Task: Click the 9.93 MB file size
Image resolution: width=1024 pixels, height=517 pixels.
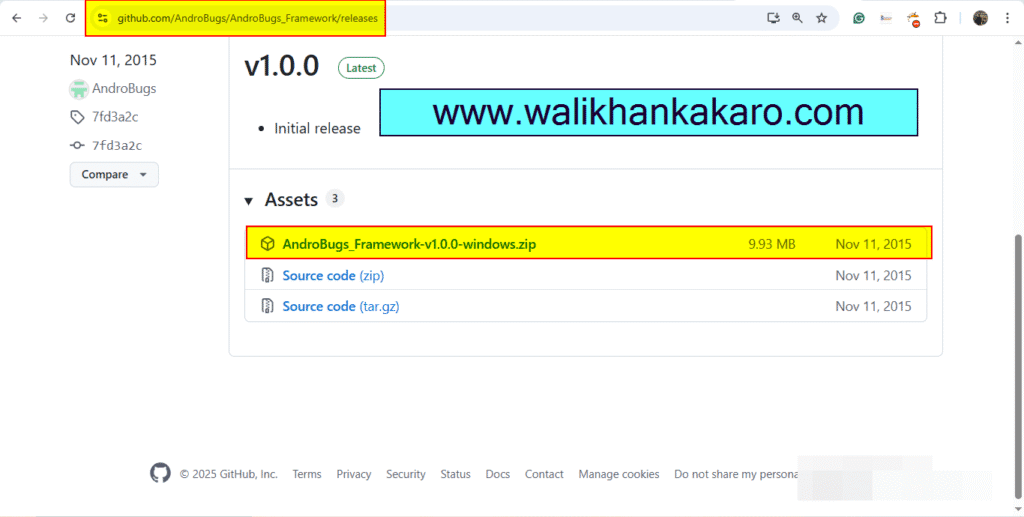Action: pos(772,244)
